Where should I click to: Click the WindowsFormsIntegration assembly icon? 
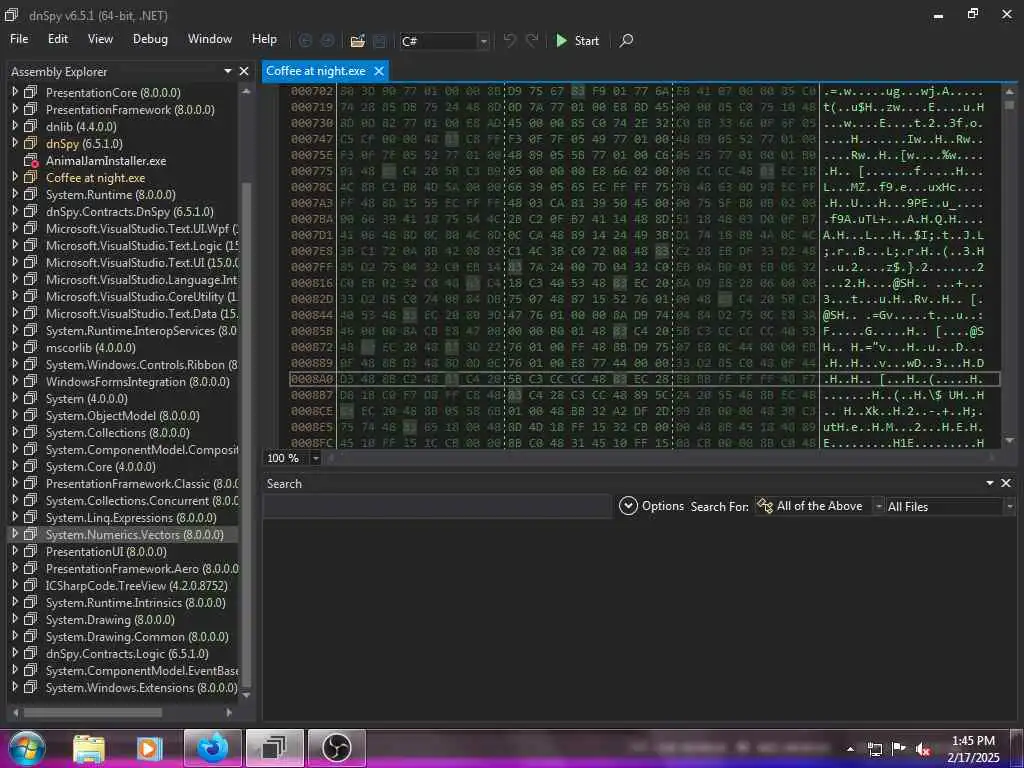(x=31, y=381)
